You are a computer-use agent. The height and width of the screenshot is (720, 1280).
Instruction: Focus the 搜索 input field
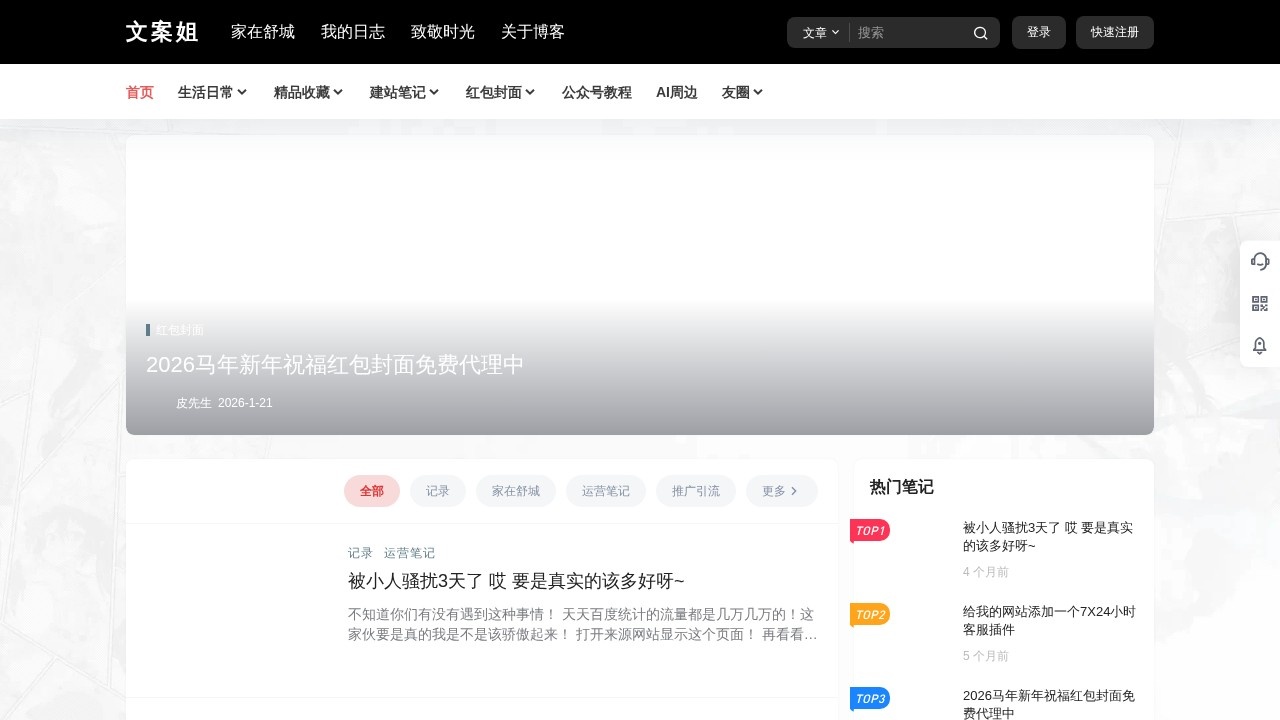pyautogui.click(x=910, y=33)
